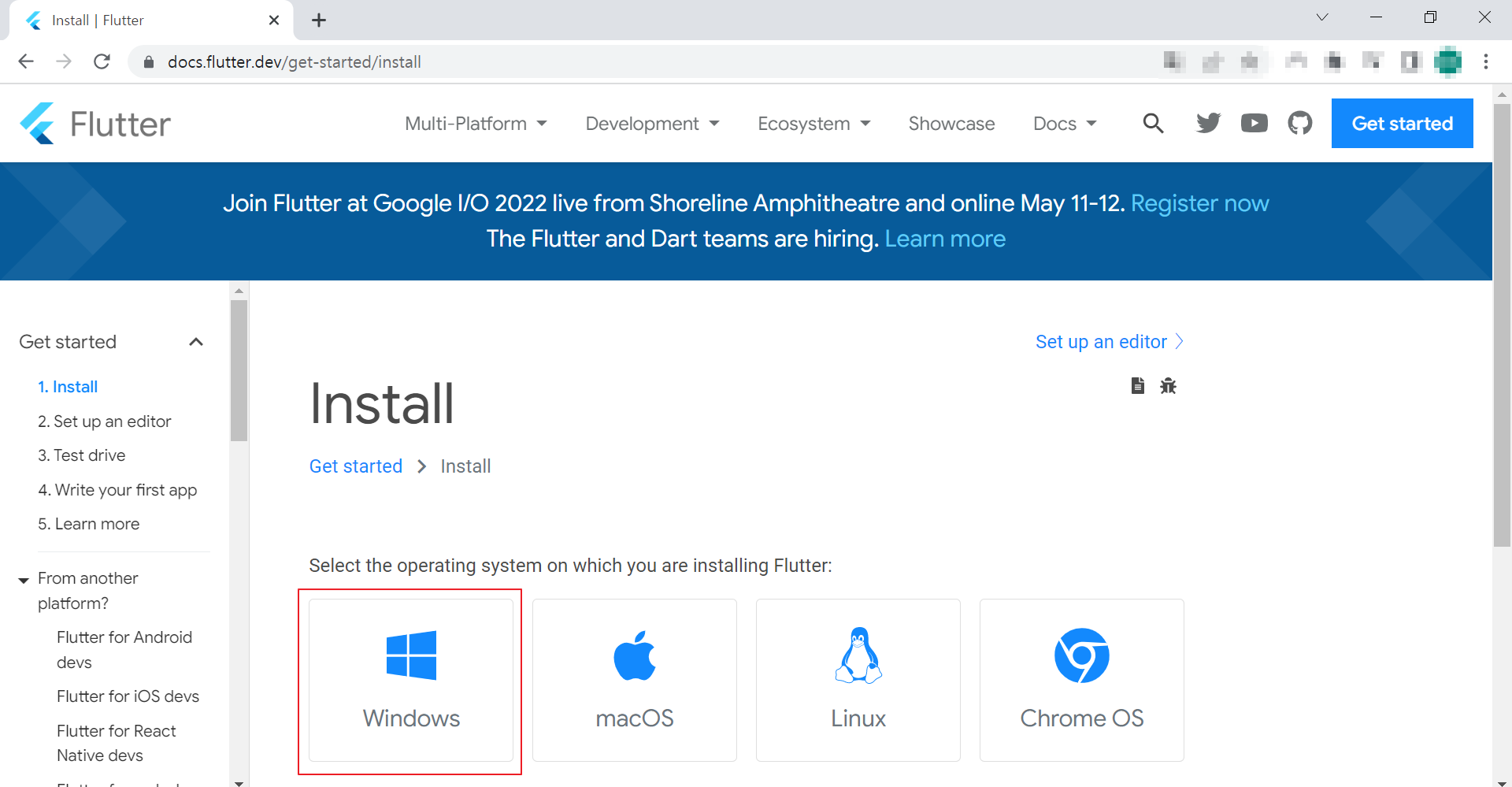The image size is (1512, 787).
Task: Open Flutter for React Native devs link
Action: click(x=117, y=743)
